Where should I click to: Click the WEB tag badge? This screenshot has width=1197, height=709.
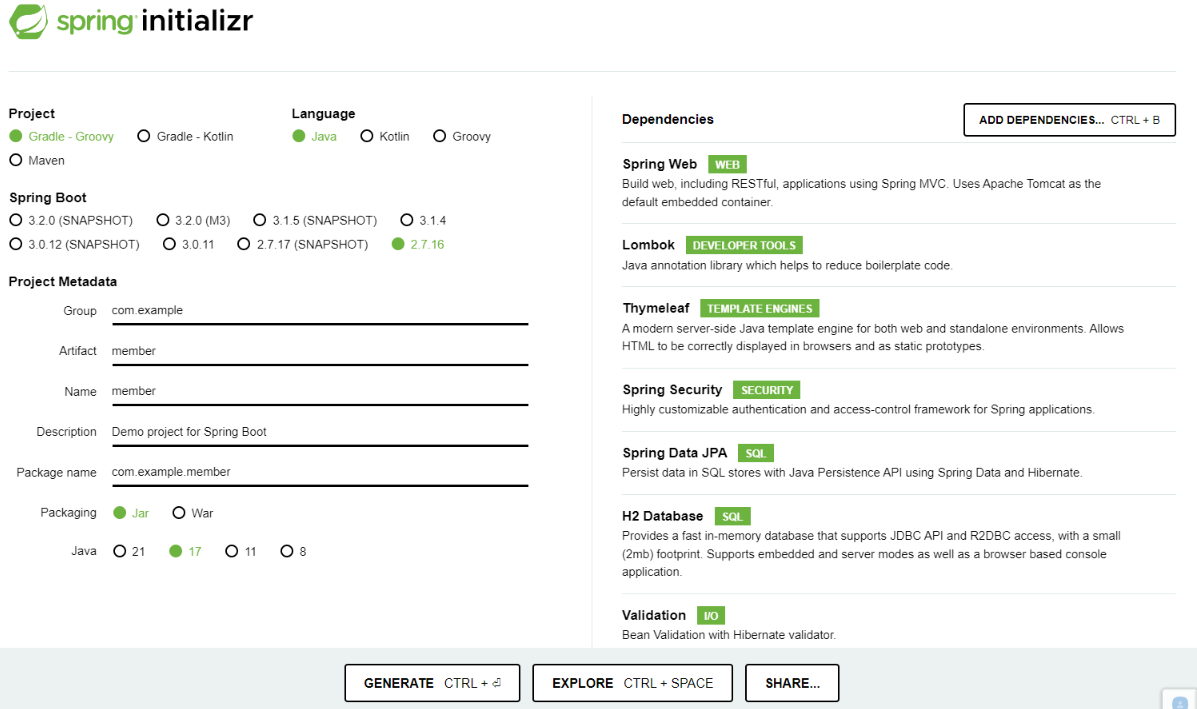[x=728, y=164]
